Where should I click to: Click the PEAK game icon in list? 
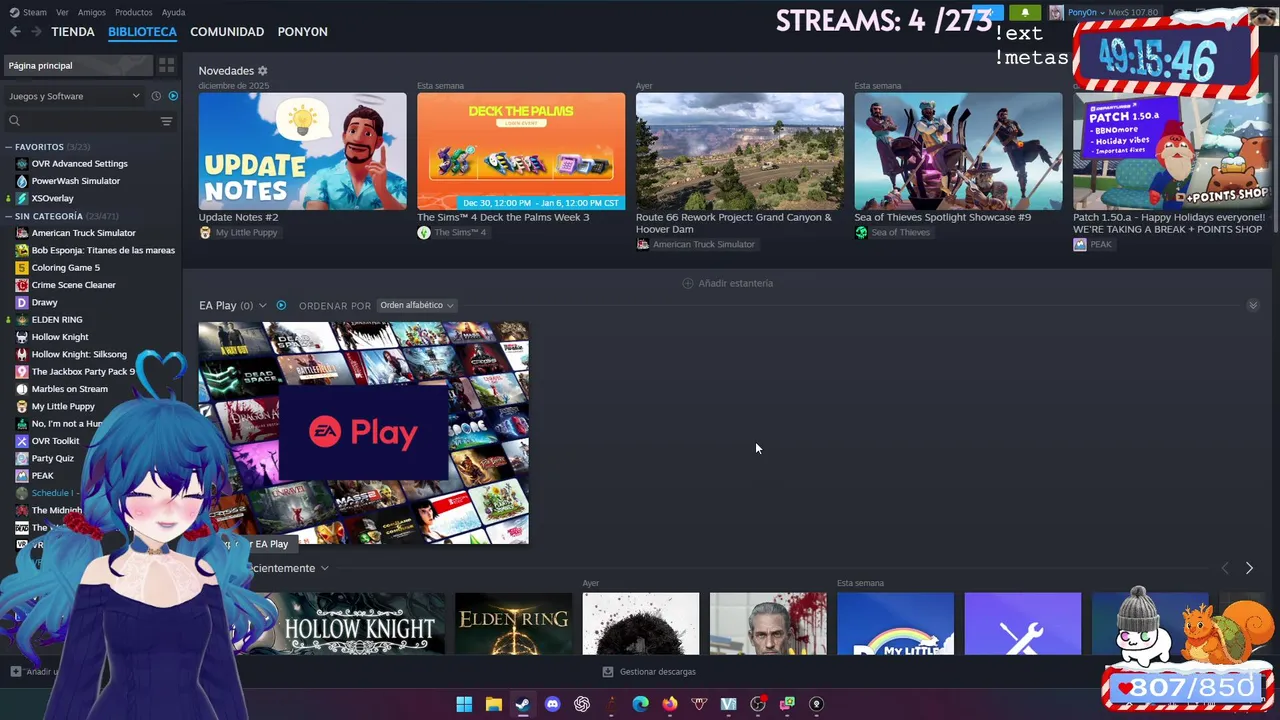[22, 476]
